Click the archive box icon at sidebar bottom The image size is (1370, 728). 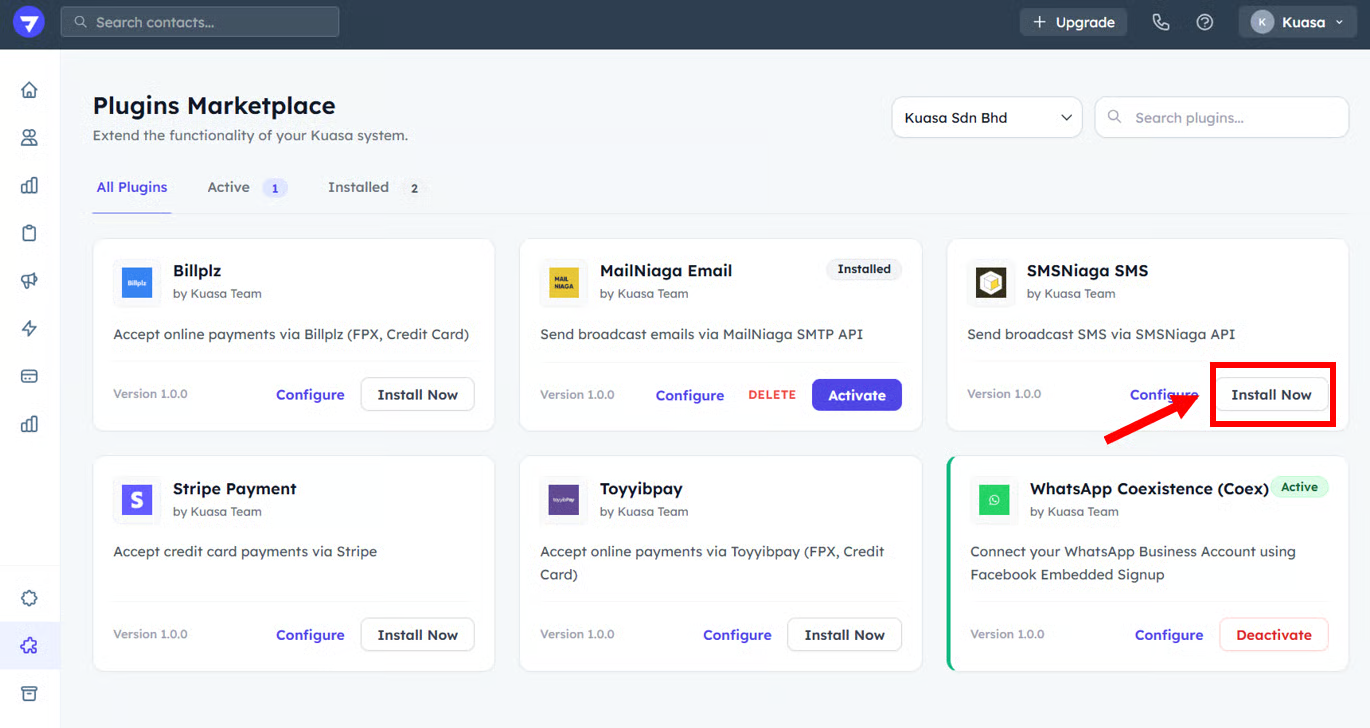[29, 694]
